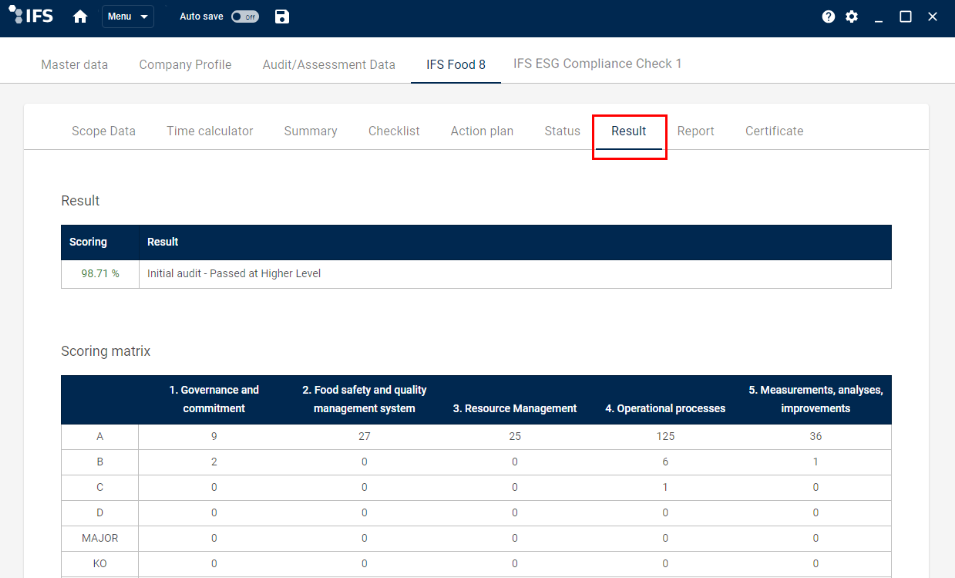
Task: Click row label C in scoring matrix
Action: coord(100,487)
